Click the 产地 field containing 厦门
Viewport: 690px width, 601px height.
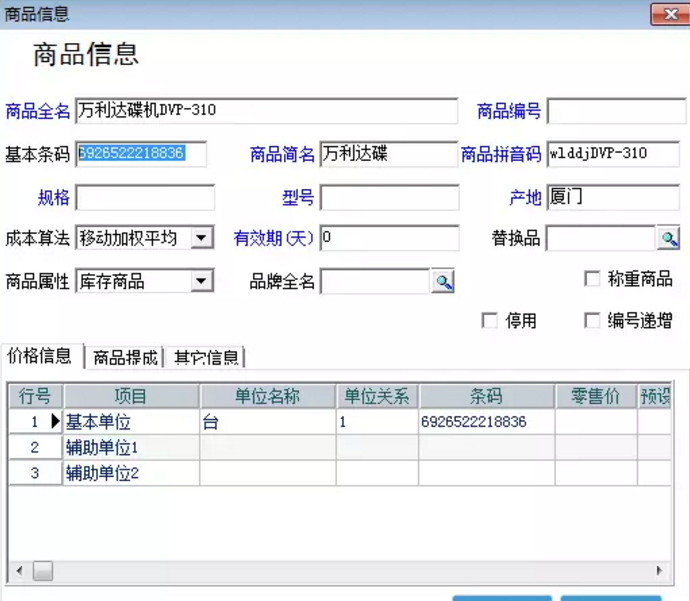613,197
